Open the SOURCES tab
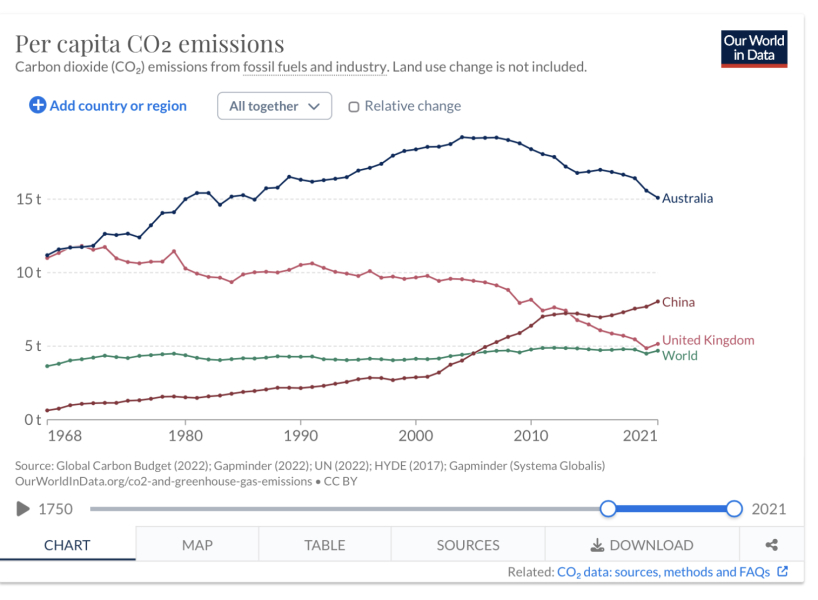 468,545
